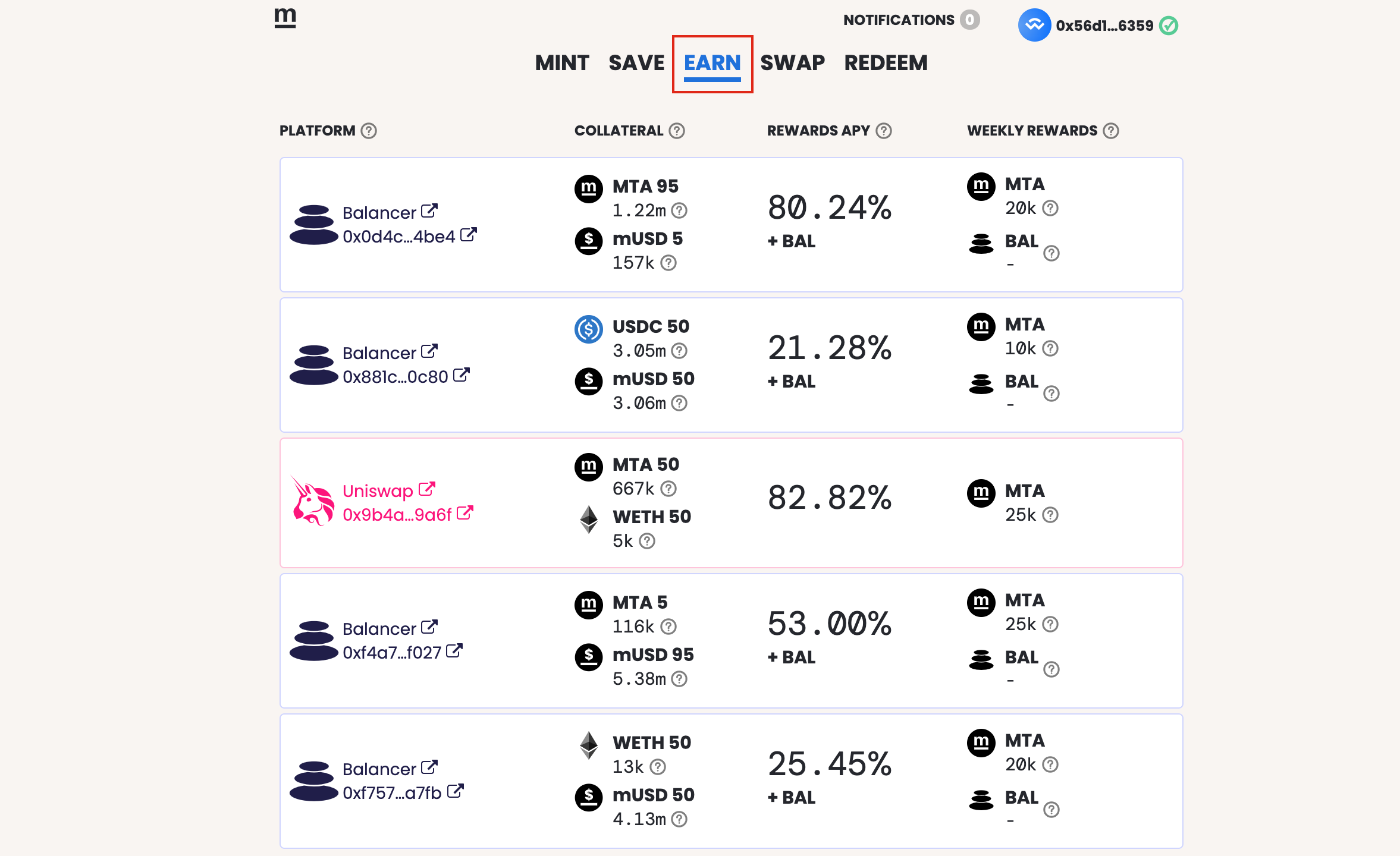Click the Collateral column help icon
The image size is (1400, 856).
point(677,131)
